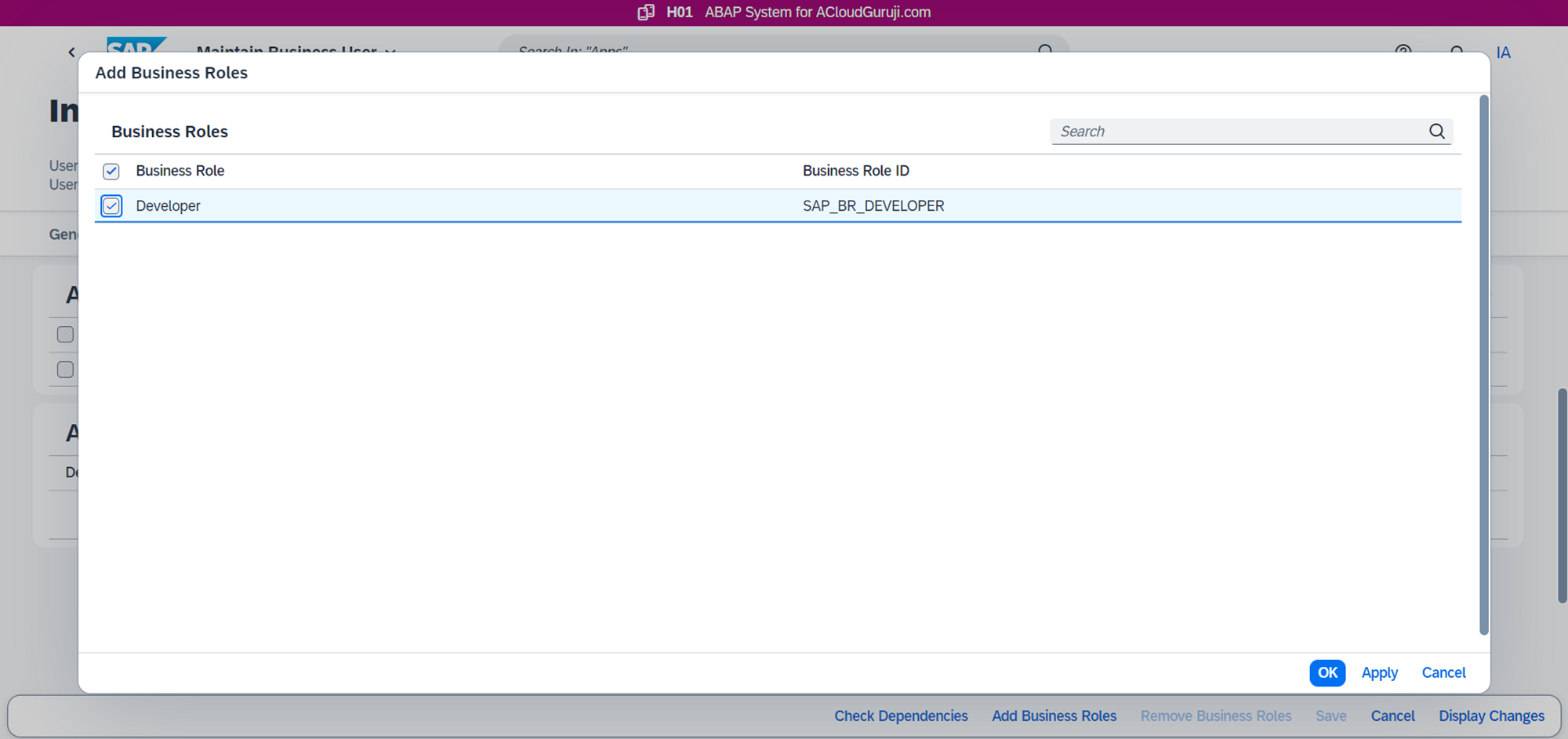Click the Business Role column header
This screenshot has height=739, width=1568.
click(x=180, y=171)
